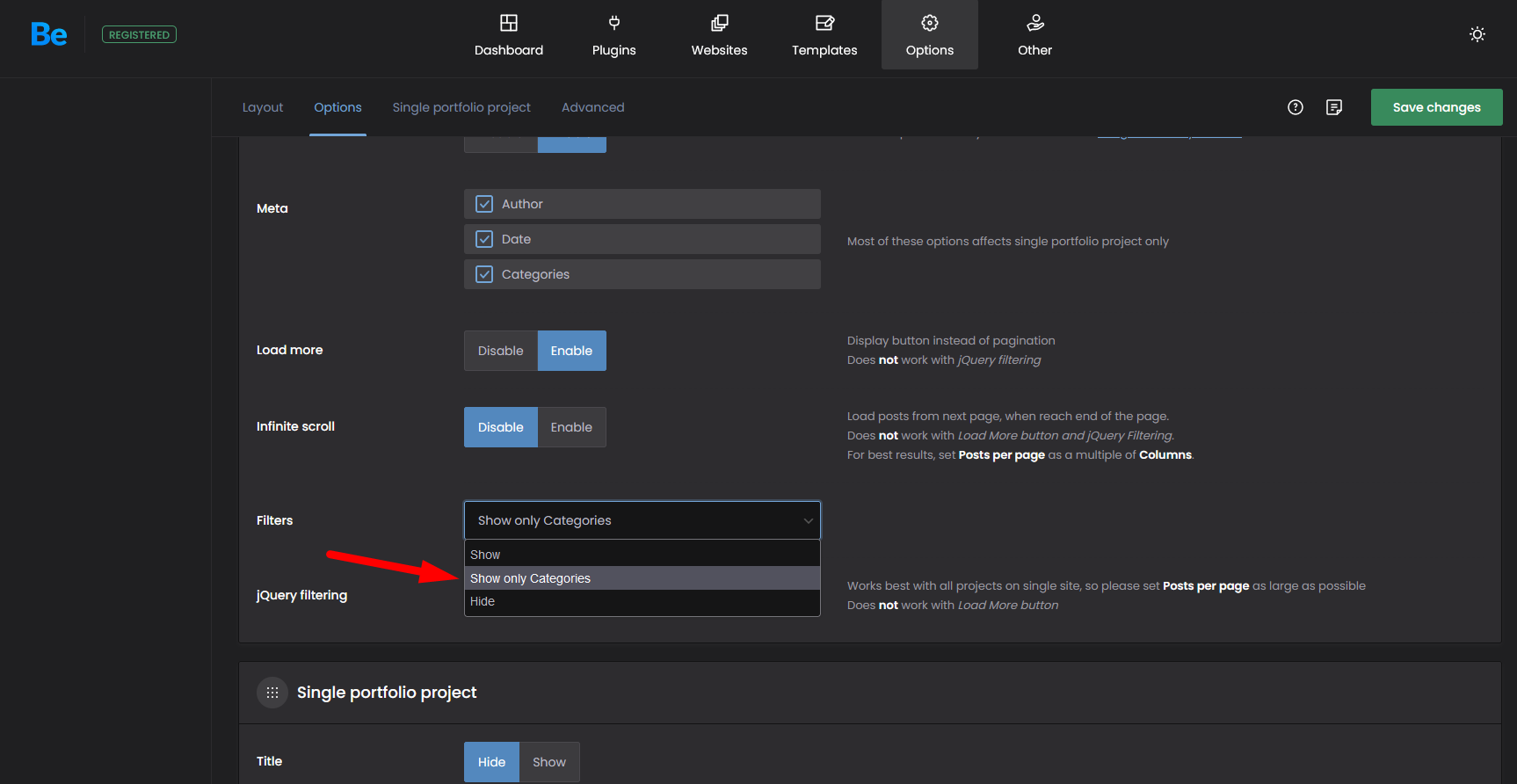
Task: Click the Be logo
Action: click(49, 34)
